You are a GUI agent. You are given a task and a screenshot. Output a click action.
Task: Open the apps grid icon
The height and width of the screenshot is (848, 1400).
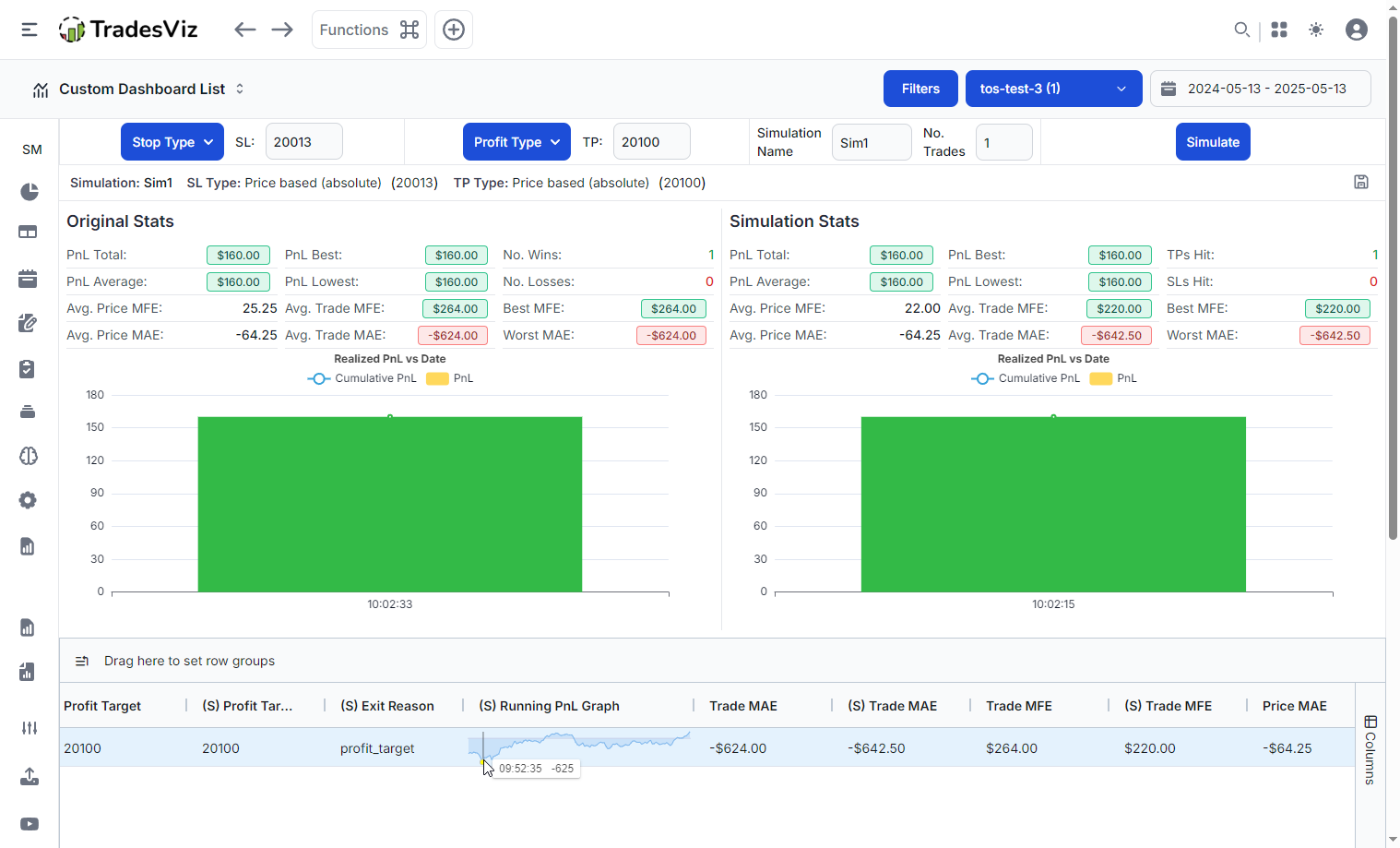1279,30
